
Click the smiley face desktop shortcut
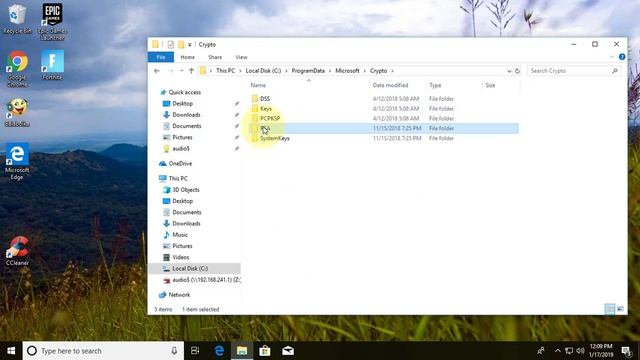tap(17, 112)
